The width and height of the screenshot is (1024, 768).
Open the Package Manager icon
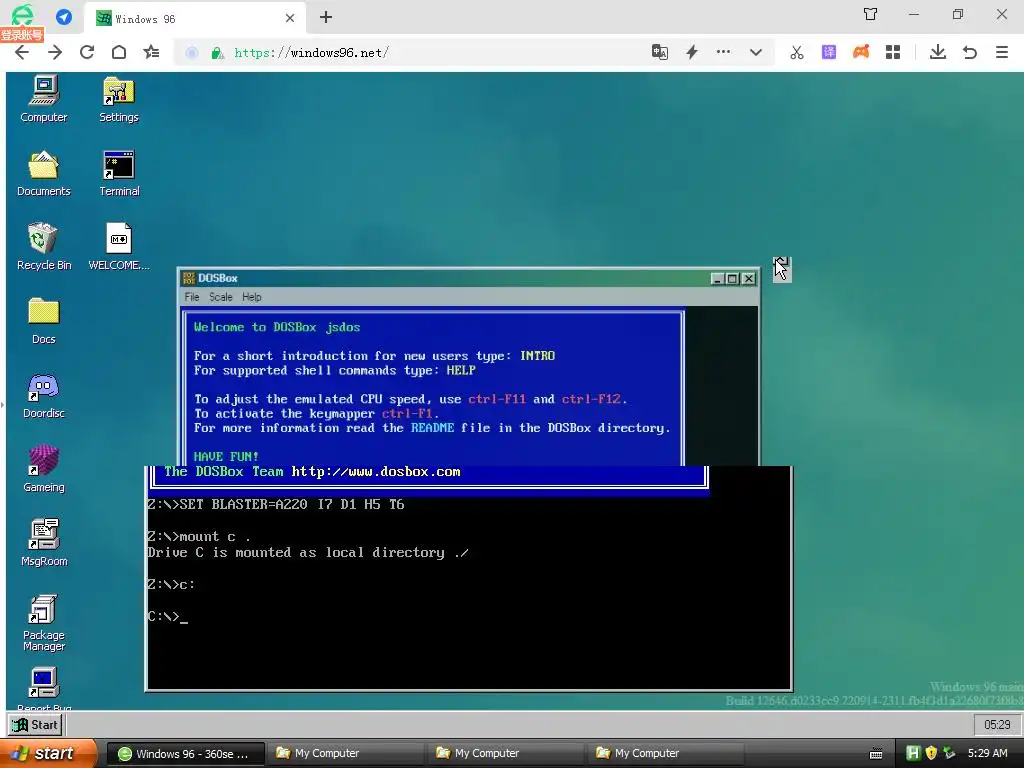click(x=44, y=622)
